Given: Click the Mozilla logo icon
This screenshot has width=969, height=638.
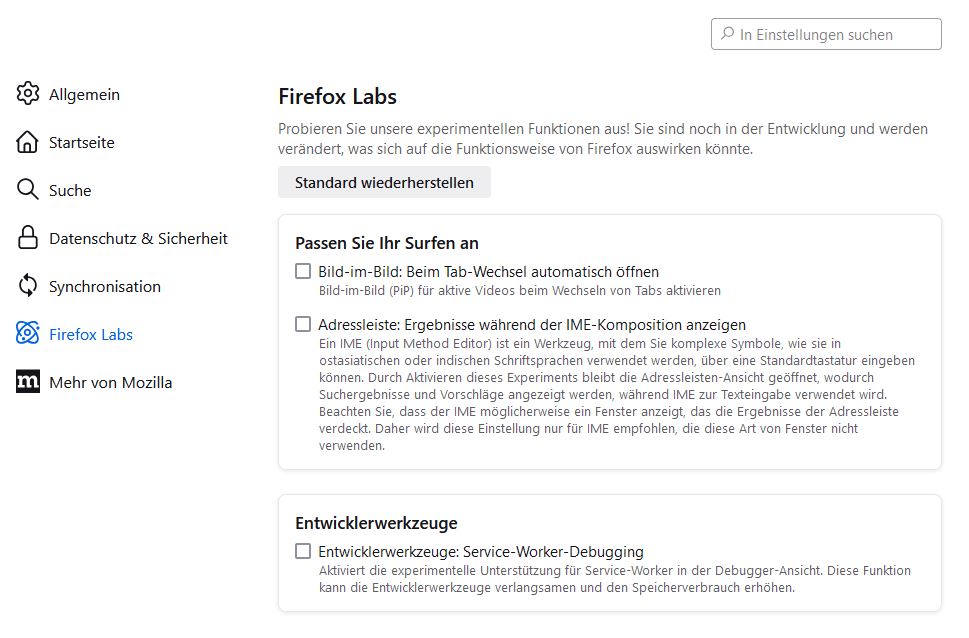Looking at the screenshot, I should 28,382.
